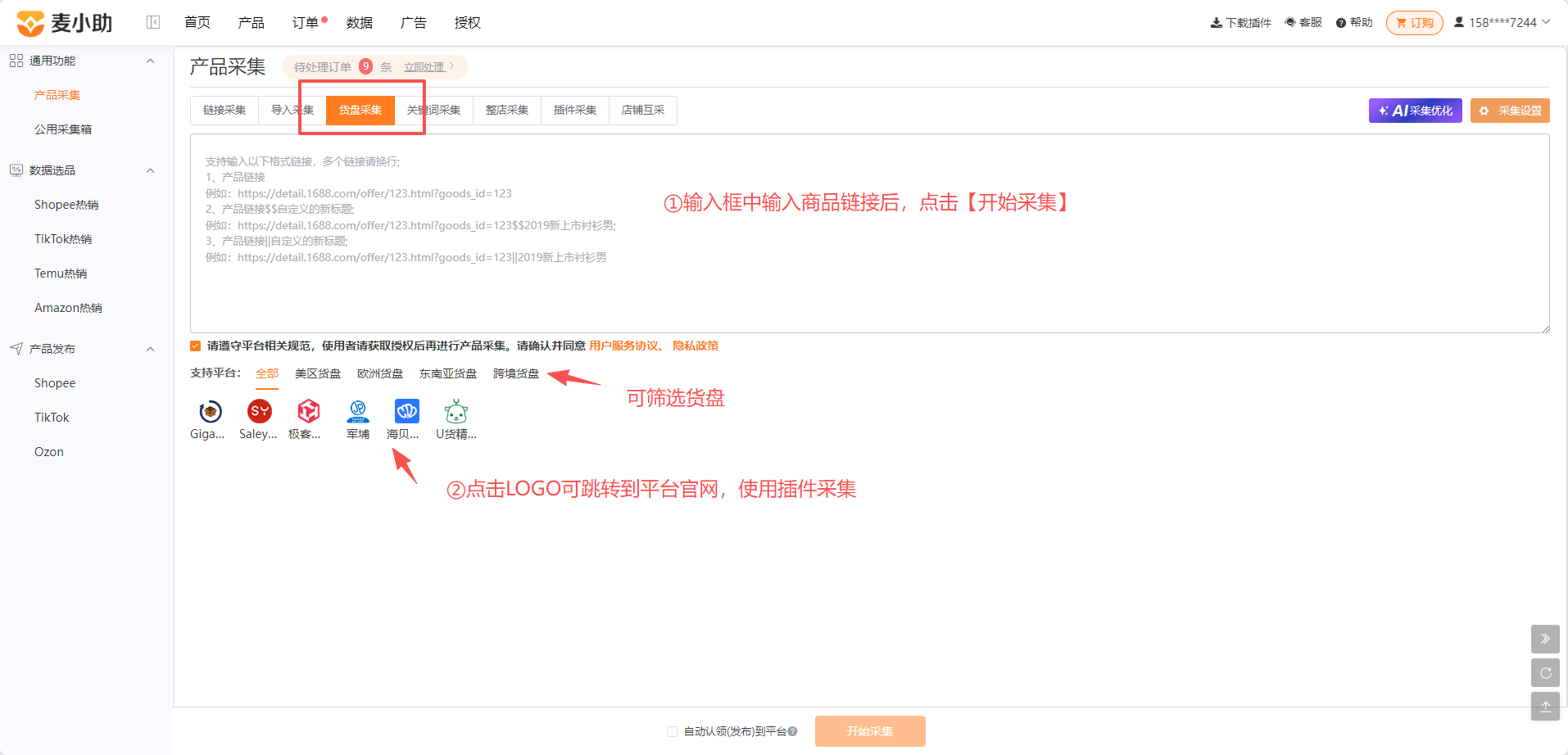Switch to 链接采集 tab

point(224,111)
